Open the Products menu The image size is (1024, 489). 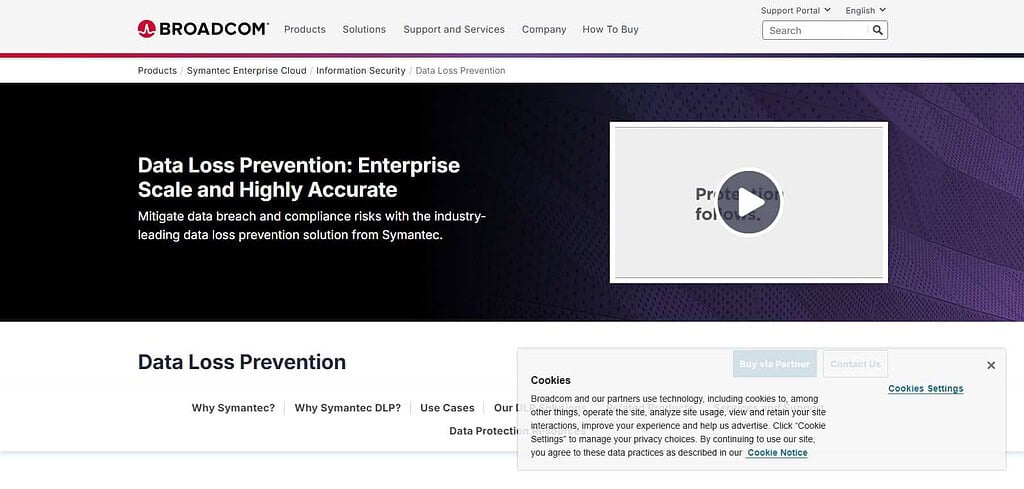pos(304,29)
